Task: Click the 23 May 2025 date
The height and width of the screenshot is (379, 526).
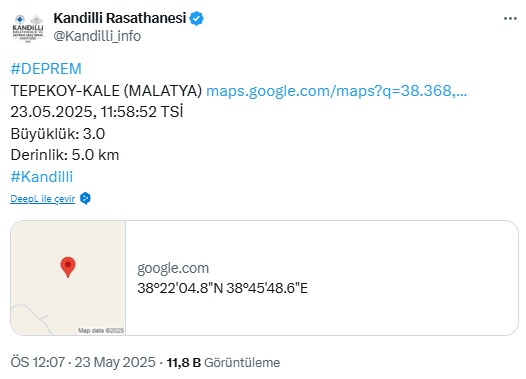Action: 115,362
